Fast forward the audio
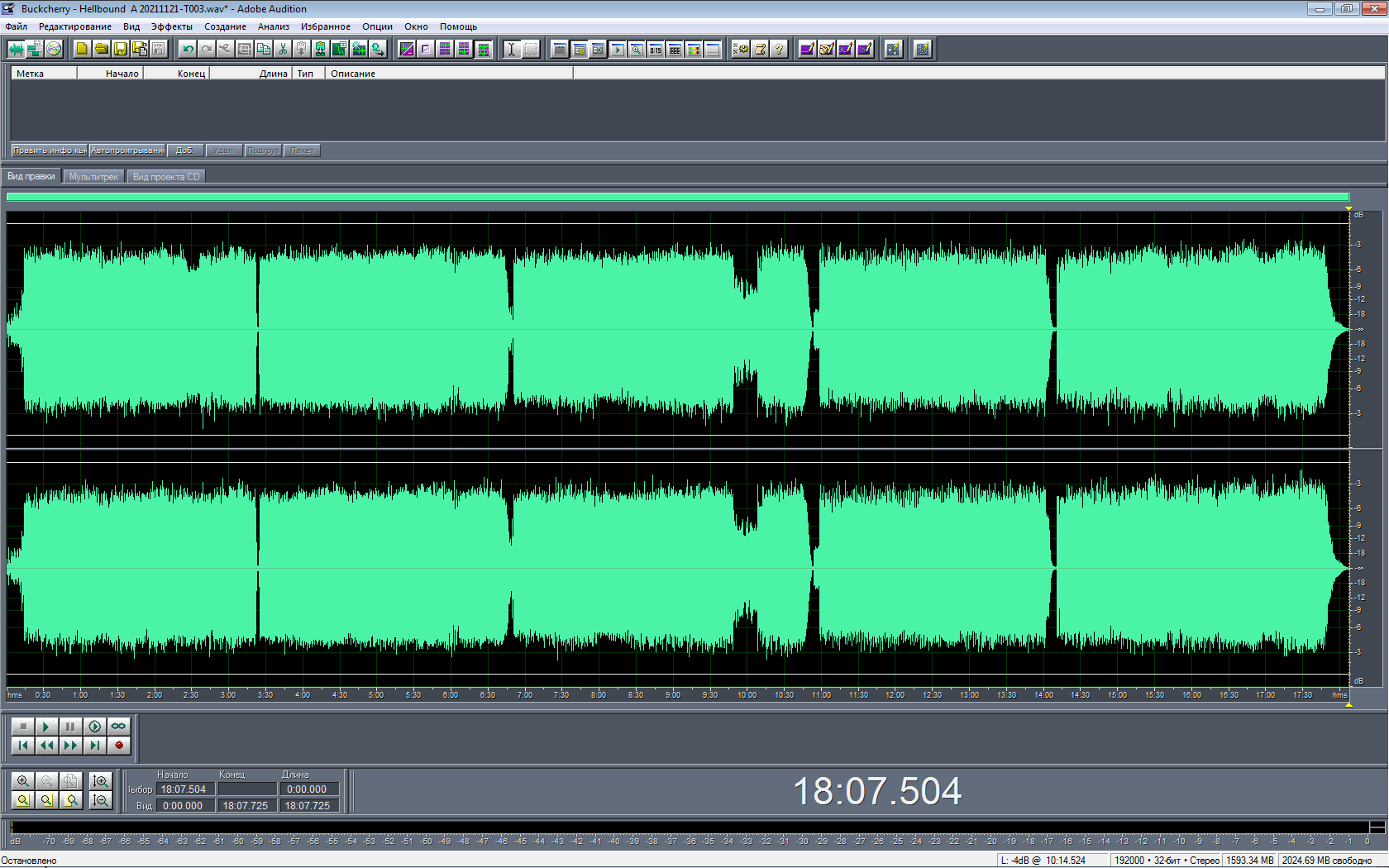 (x=70, y=745)
